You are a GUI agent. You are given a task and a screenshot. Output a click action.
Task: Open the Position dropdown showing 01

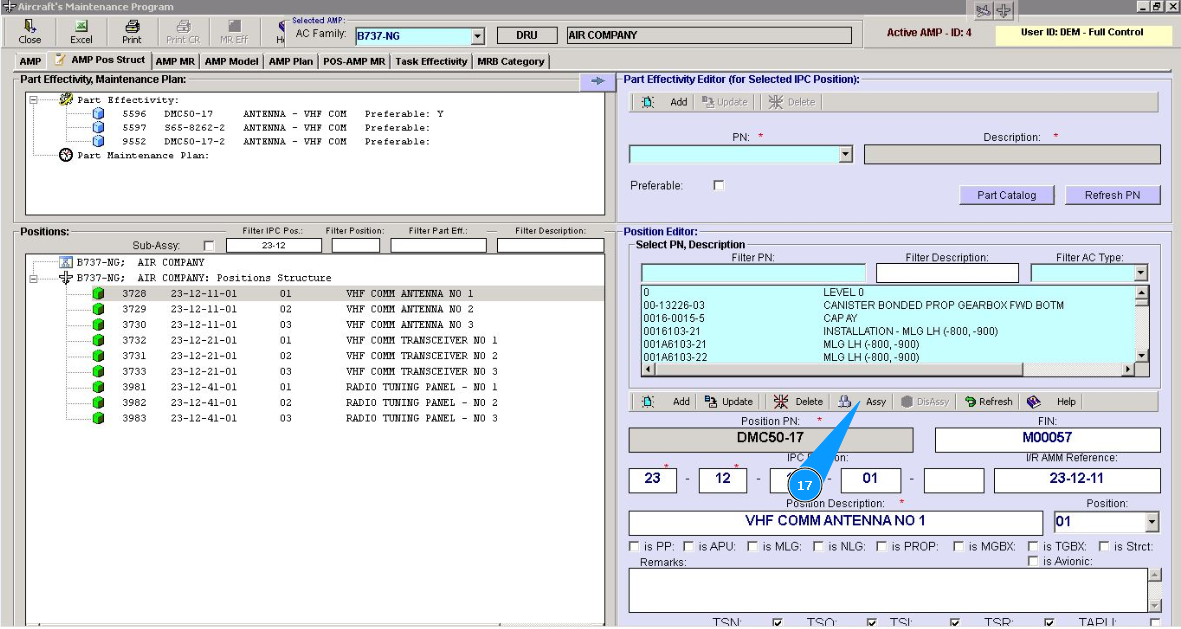point(1151,522)
